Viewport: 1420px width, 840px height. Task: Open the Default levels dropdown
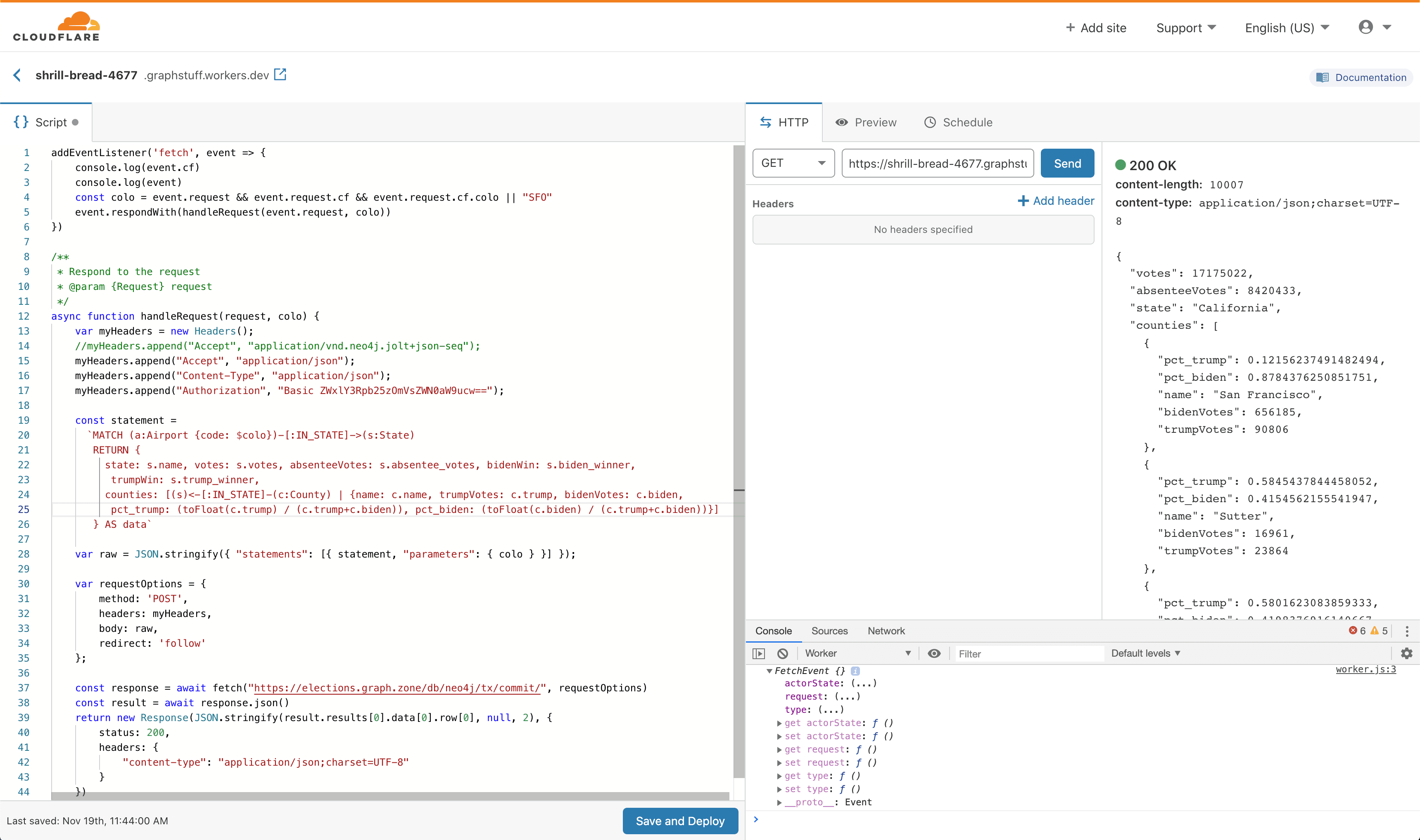(1145, 653)
